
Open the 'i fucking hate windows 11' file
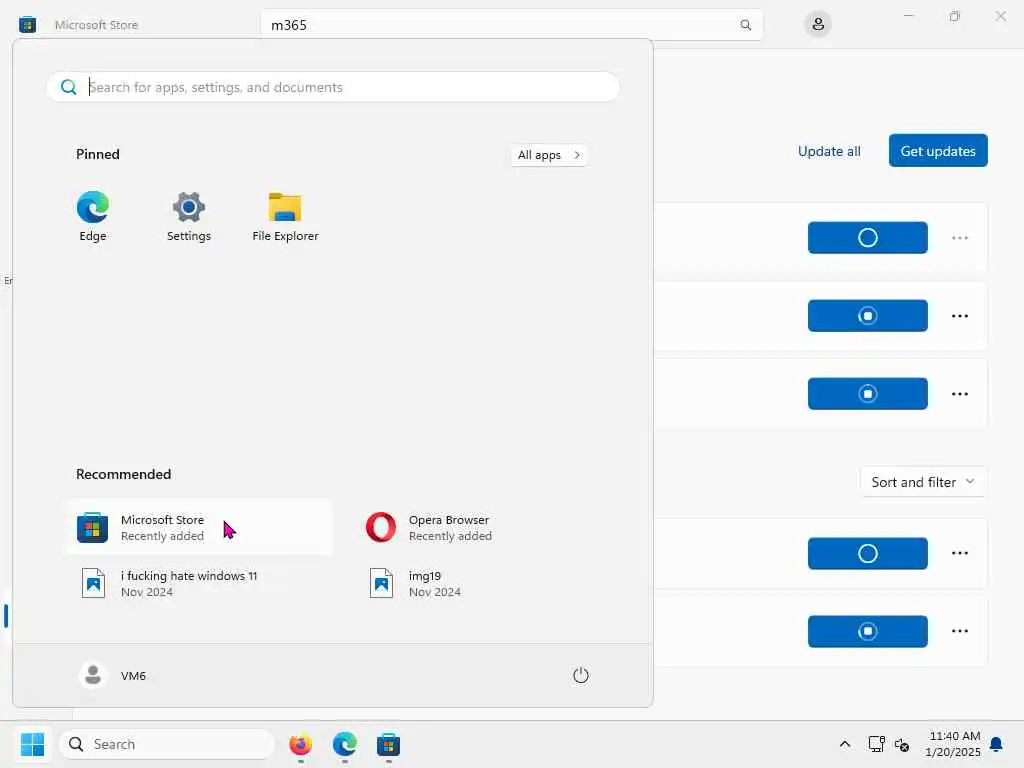[200, 583]
